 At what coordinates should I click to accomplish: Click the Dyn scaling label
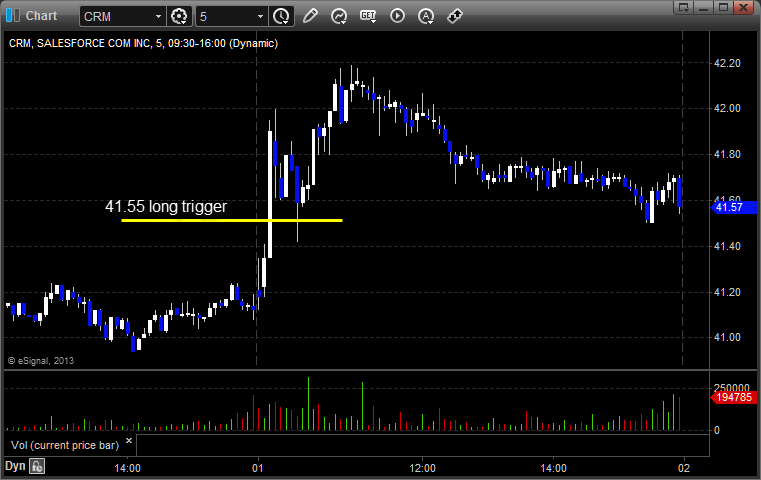(x=15, y=466)
